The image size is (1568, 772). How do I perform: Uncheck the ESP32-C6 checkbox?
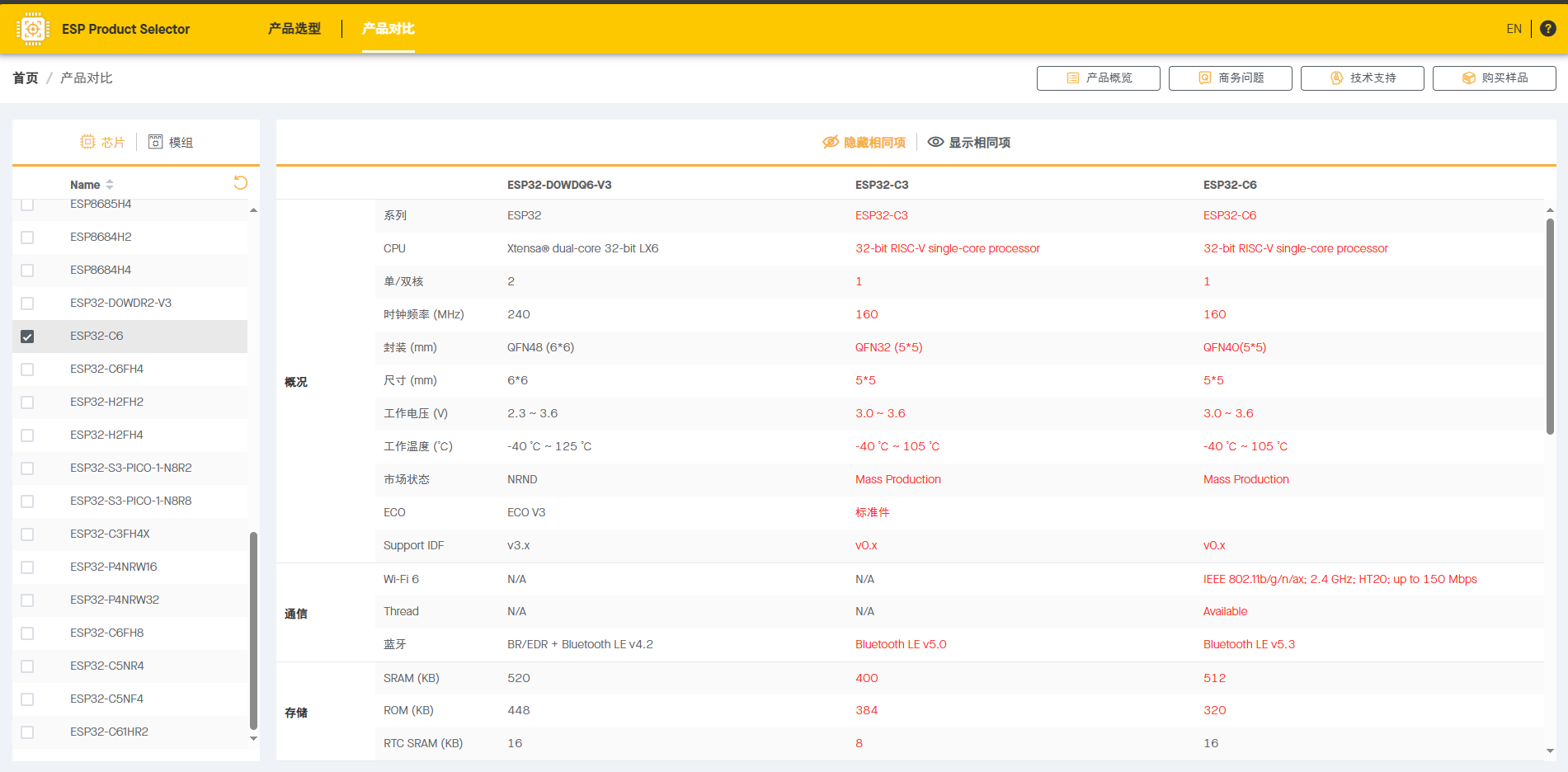click(27, 337)
